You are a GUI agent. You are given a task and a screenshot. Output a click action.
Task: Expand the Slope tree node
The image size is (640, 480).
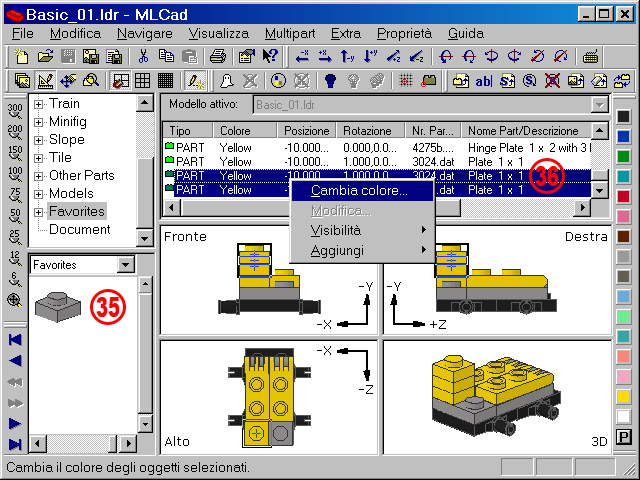pos(38,140)
